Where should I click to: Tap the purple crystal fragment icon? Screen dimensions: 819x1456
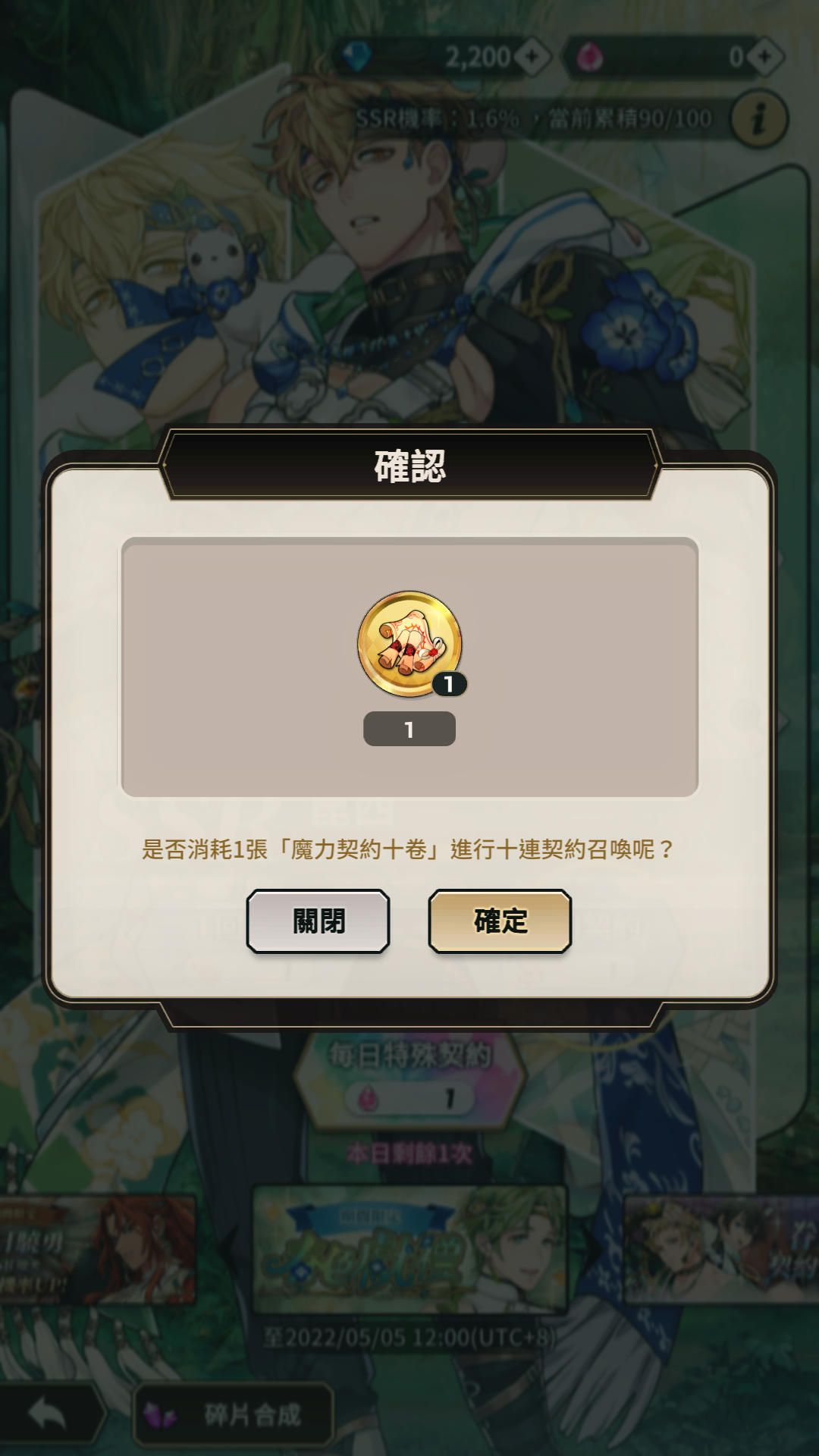click(160, 1415)
